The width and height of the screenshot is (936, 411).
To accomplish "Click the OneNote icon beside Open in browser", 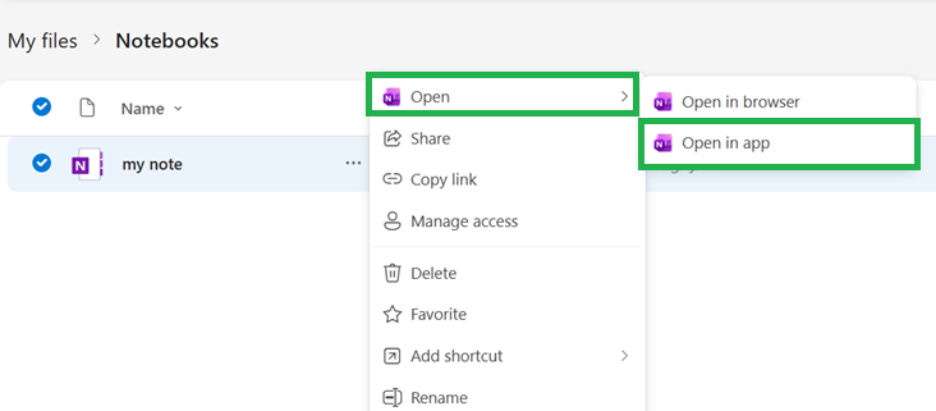I will [663, 102].
